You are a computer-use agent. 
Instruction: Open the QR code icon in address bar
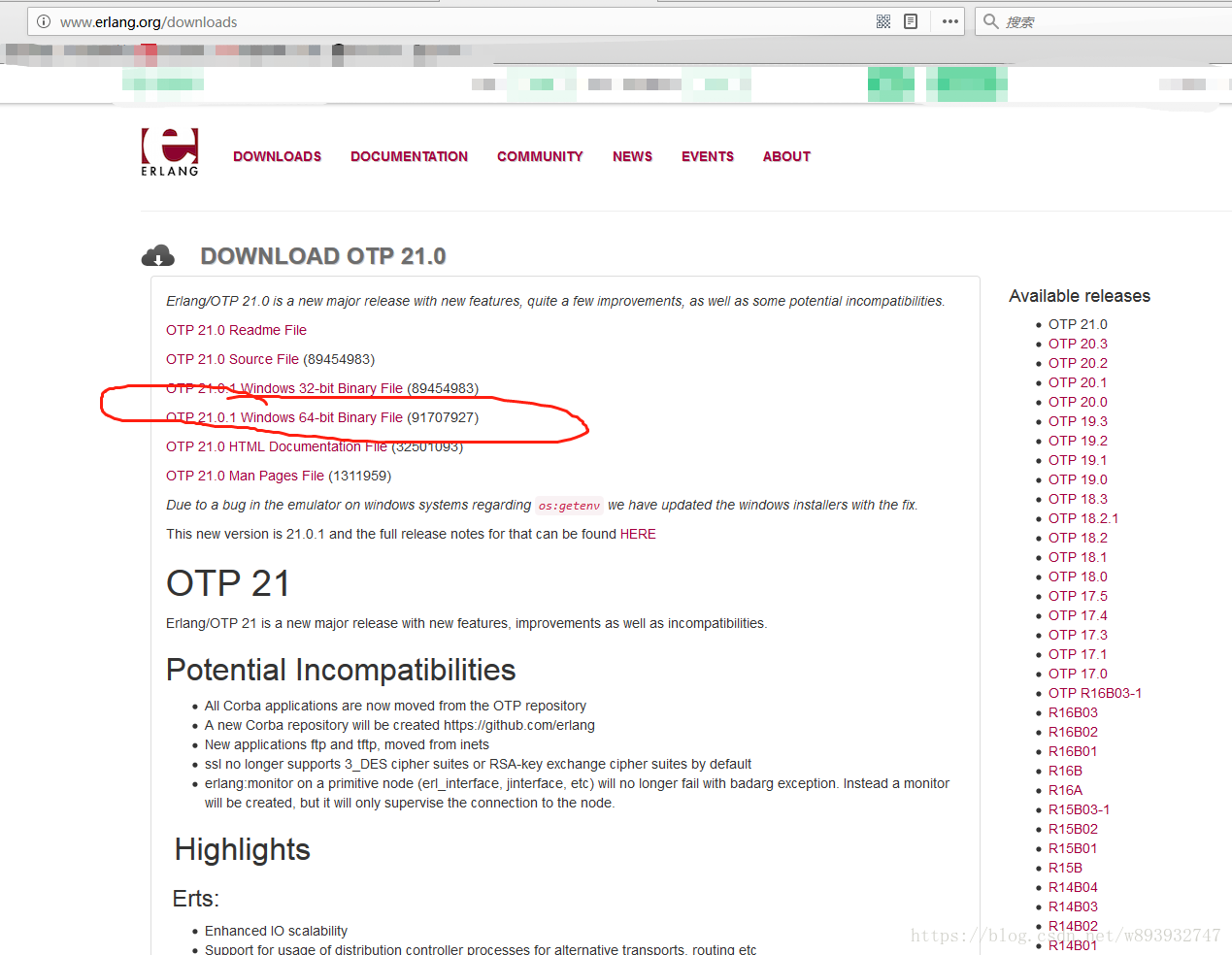coord(883,21)
